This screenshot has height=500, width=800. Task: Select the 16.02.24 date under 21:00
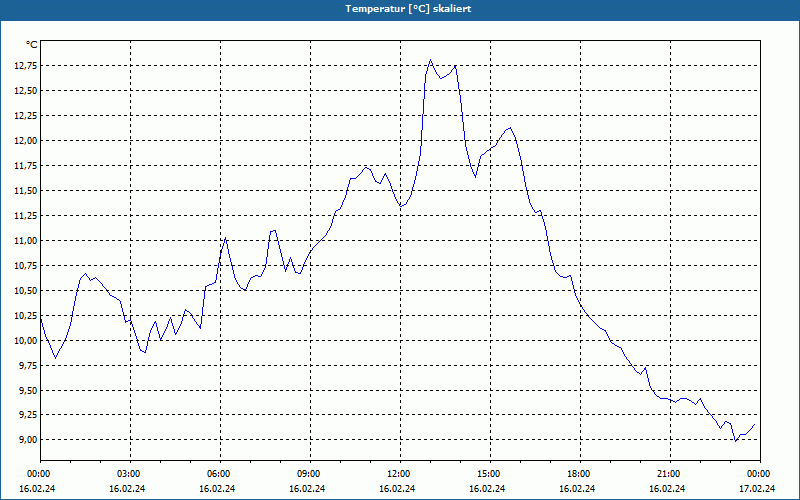coord(667,488)
